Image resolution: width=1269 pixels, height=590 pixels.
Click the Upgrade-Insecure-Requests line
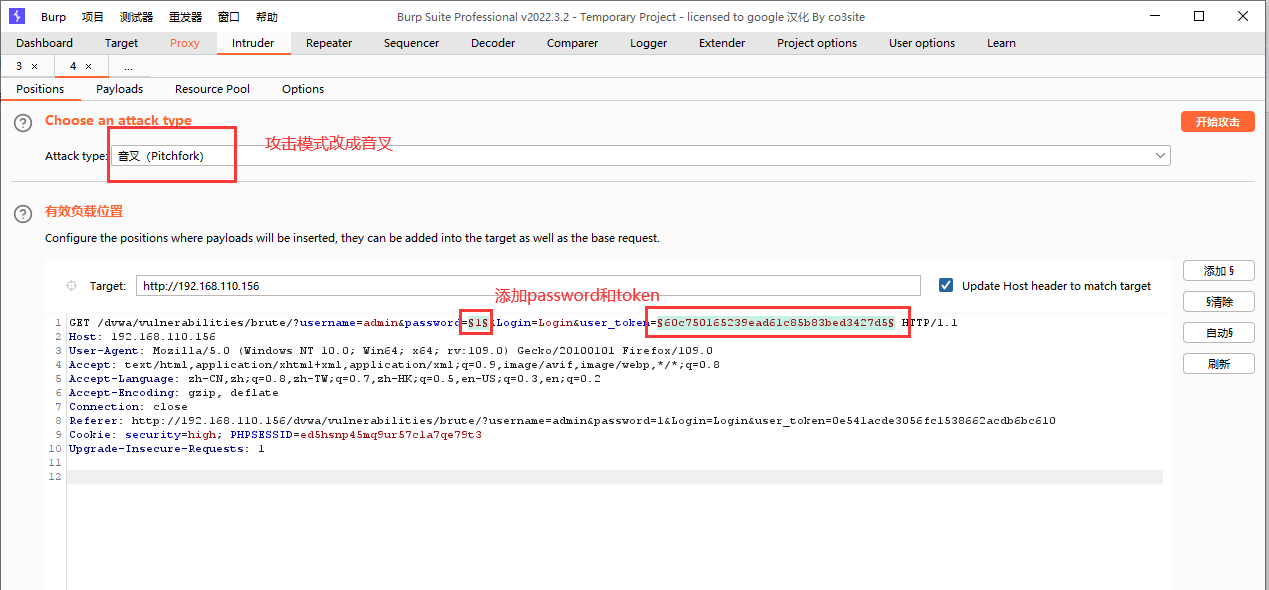tap(167, 449)
